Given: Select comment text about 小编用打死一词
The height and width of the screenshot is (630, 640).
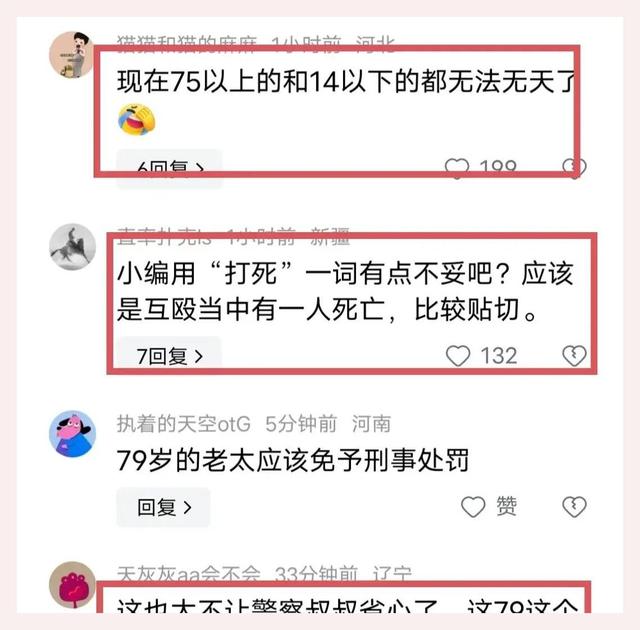Looking at the screenshot, I should point(345,291).
